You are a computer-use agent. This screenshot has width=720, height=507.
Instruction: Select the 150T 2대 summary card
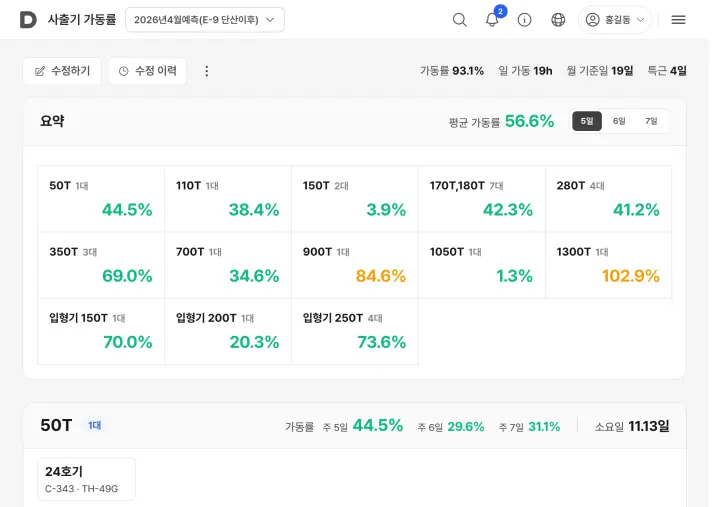point(354,199)
